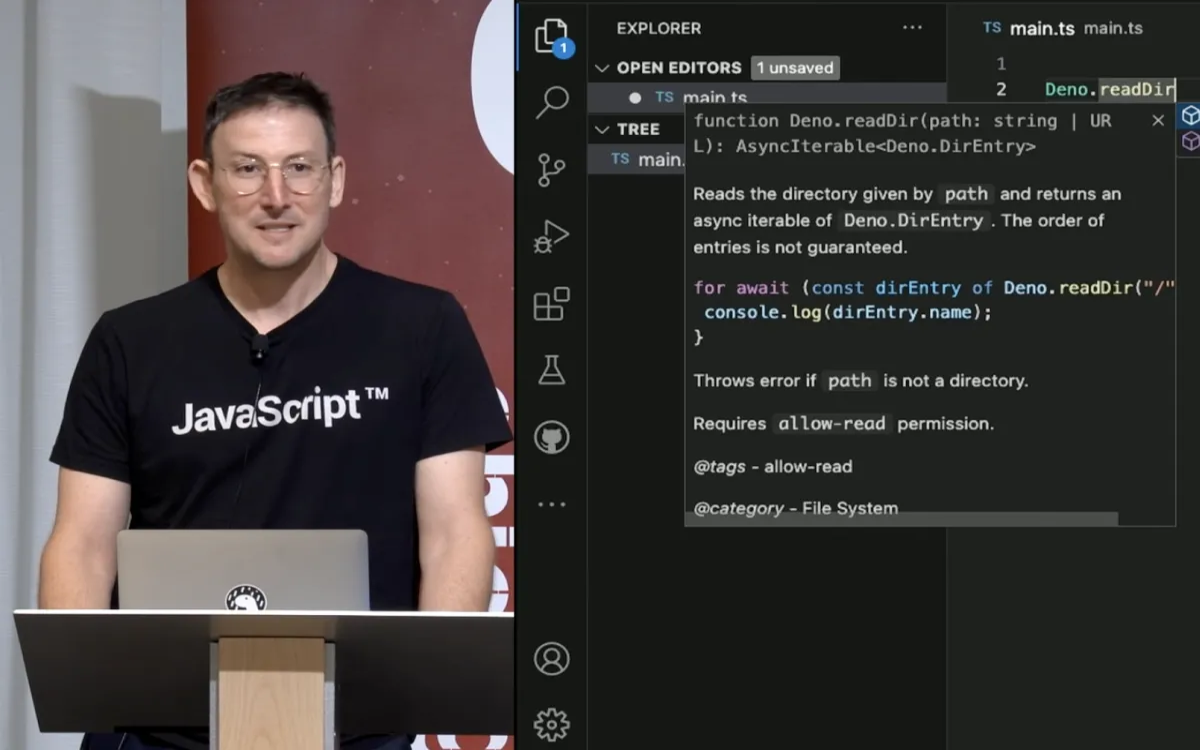Open the Accounts menu
Image resolution: width=1200 pixels, height=750 pixels.
pyautogui.click(x=551, y=658)
